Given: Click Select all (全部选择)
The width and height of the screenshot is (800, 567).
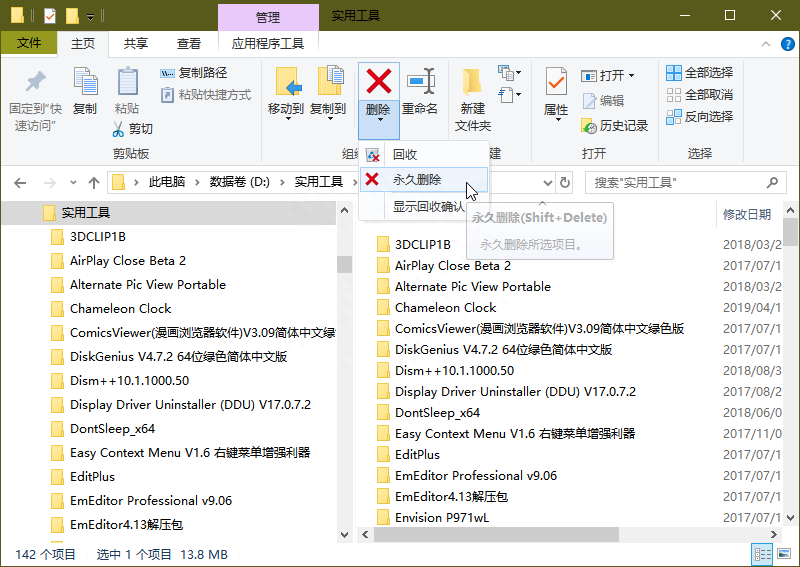Looking at the screenshot, I should 699,73.
